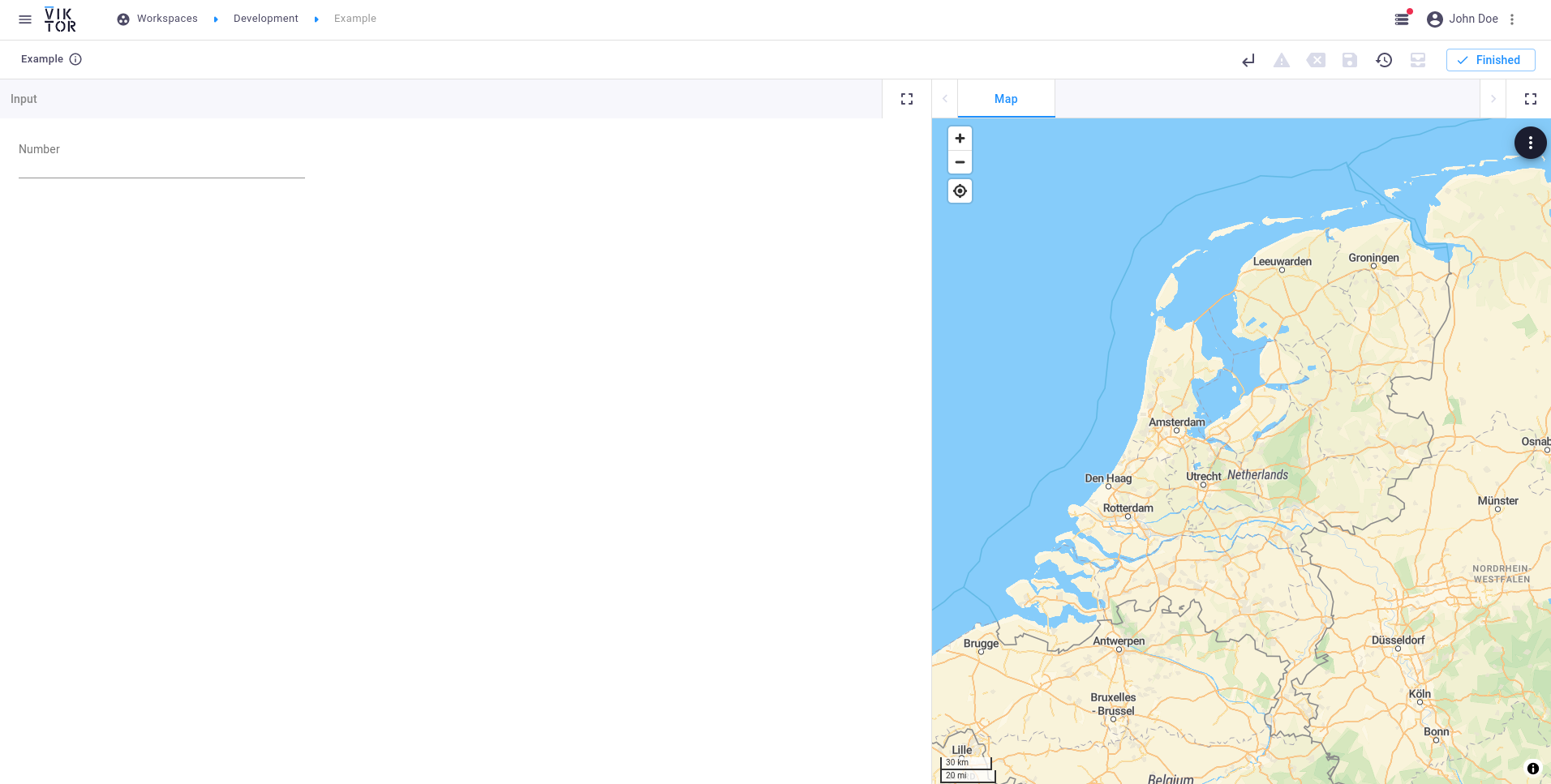Click the Finished button
This screenshot has width=1551, height=784.
1490,60
